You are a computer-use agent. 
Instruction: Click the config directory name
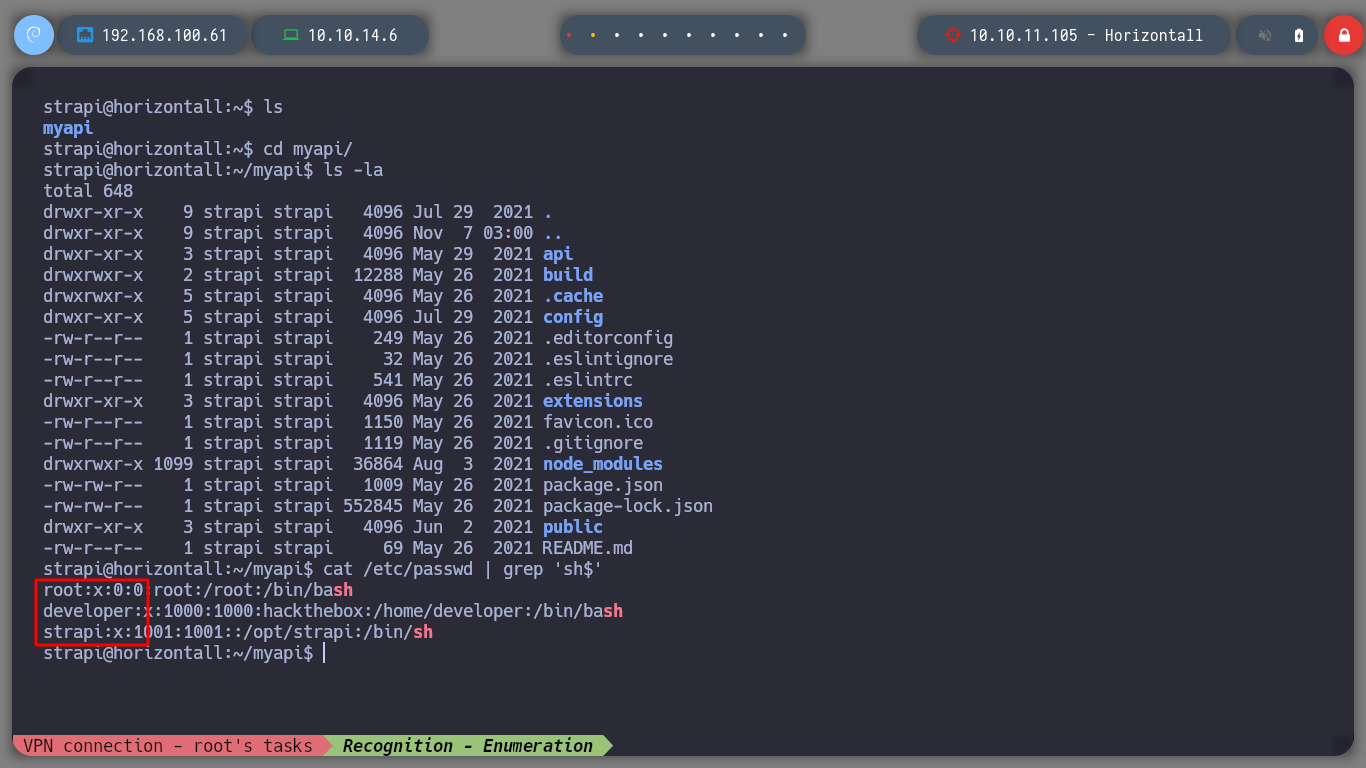pyautogui.click(x=573, y=317)
